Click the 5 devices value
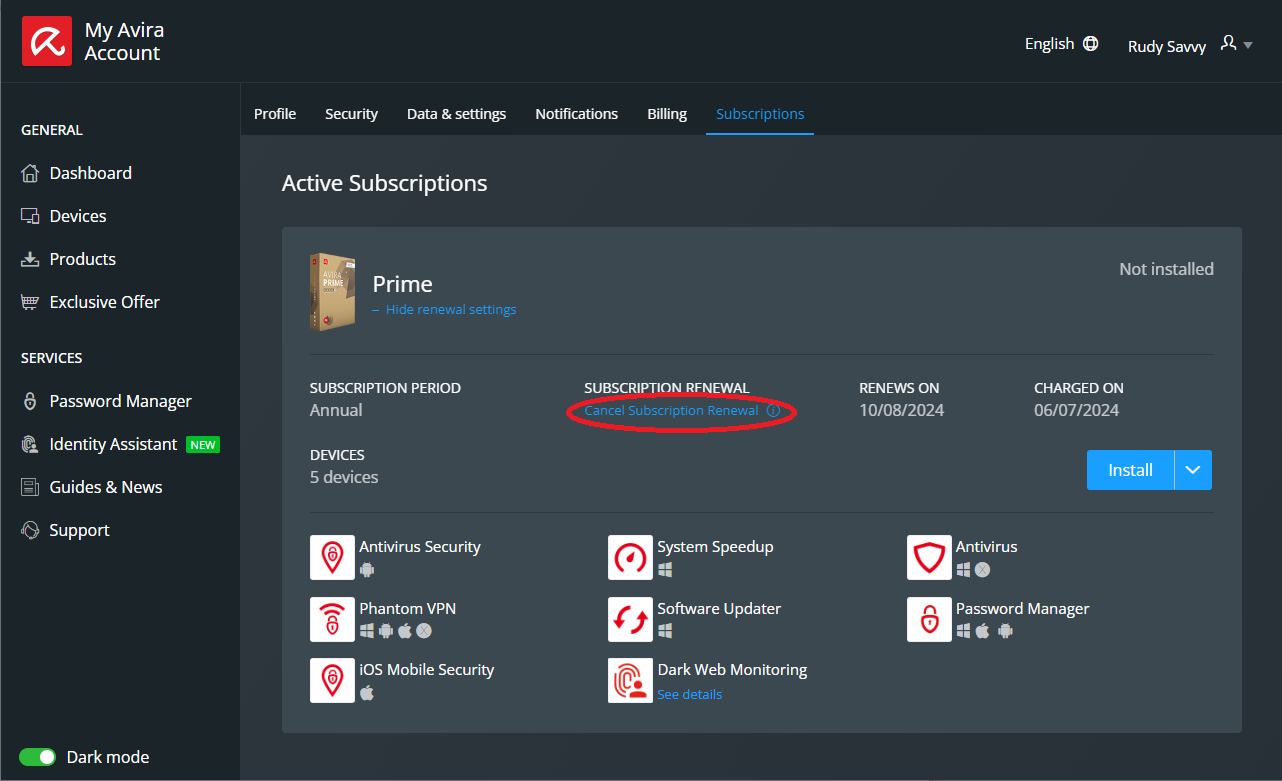This screenshot has height=781, width=1282. (344, 477)
